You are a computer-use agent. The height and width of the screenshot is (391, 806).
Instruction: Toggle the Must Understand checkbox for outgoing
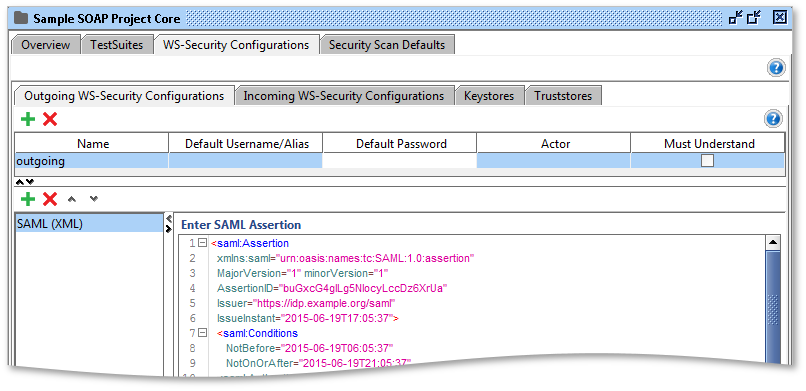click(x=708, y=161)
